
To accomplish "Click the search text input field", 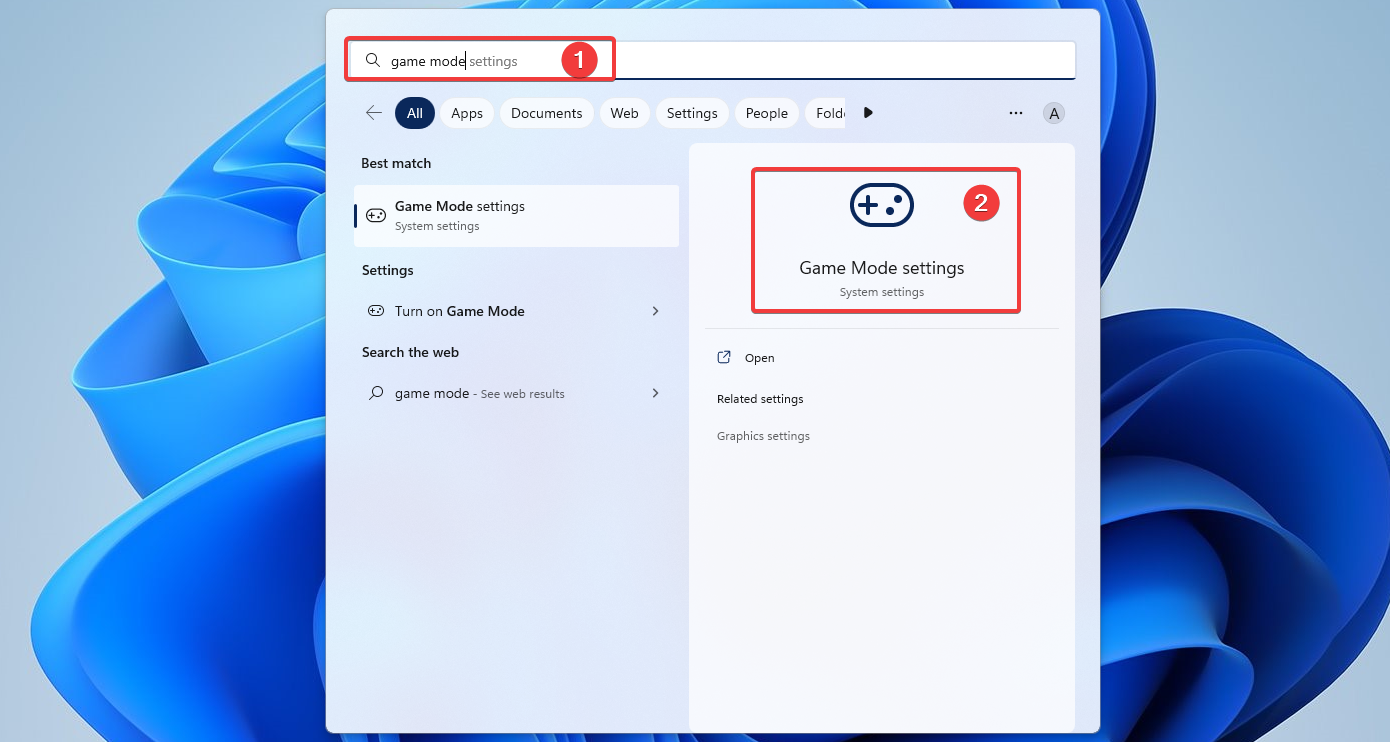I will coord(712,61).
